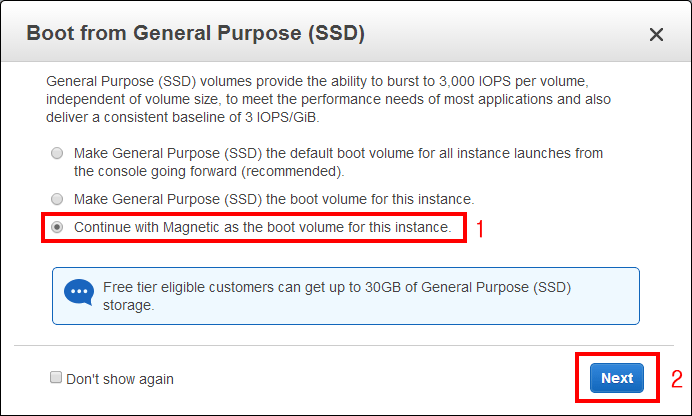The image size is (692, 416).
Task: Click the "Continue with Magnetic as the boot volume" label
Action: coord(262,228)
